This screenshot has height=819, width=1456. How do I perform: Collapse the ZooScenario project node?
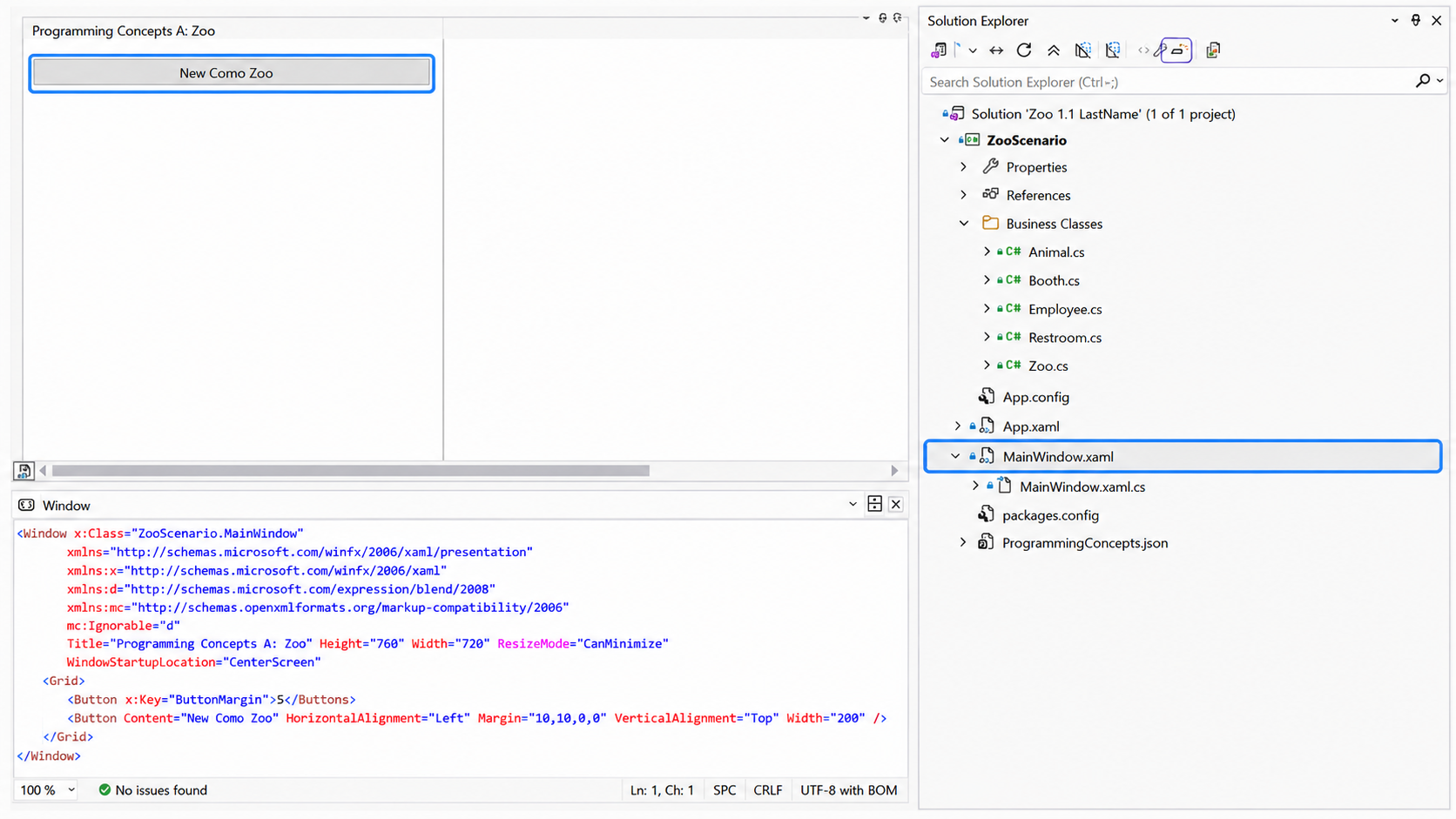click(x=945, y=140)
